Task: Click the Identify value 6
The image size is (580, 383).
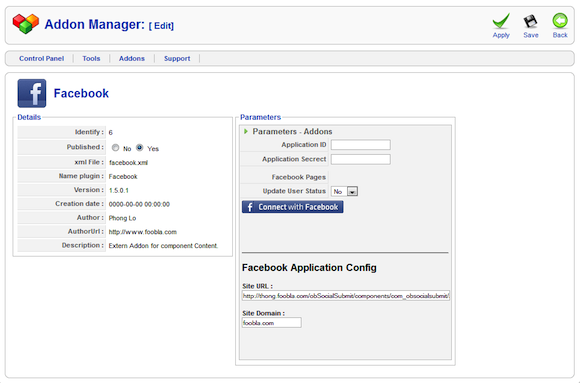Action: coord(111,132)
